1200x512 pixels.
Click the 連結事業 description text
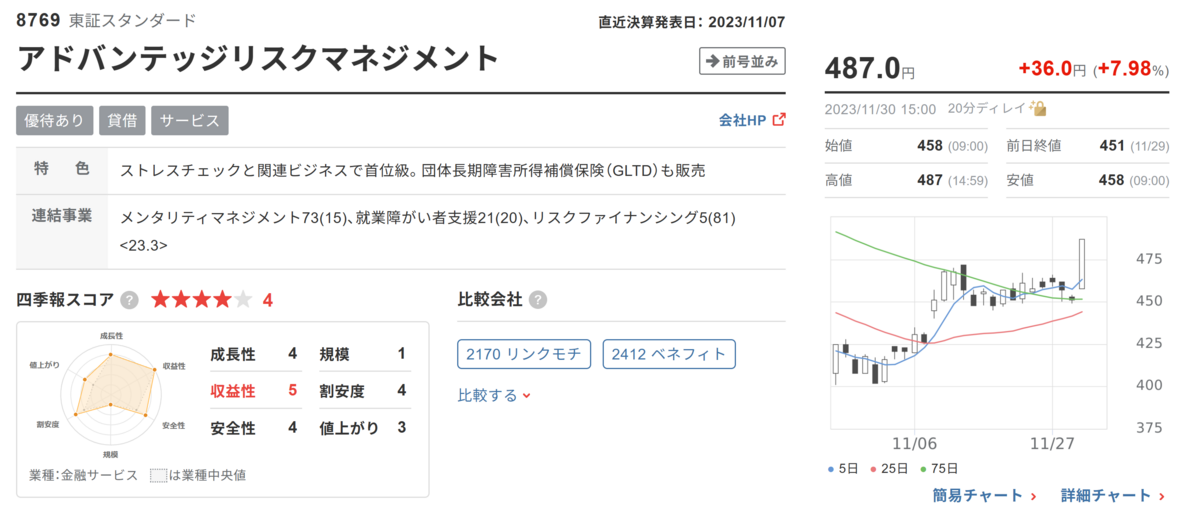[428, 231]
